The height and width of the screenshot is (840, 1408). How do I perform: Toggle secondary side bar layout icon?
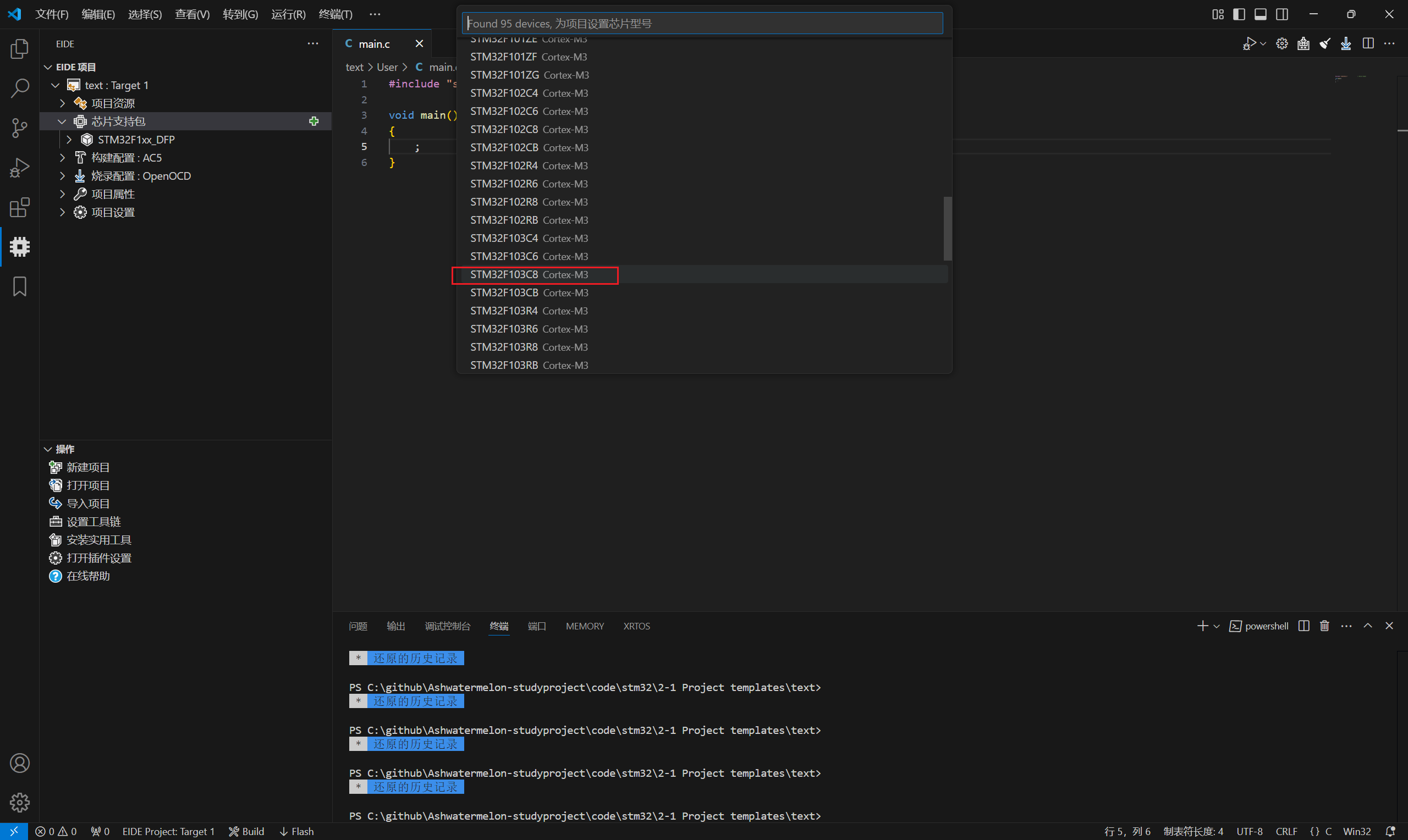(1281, 14)
